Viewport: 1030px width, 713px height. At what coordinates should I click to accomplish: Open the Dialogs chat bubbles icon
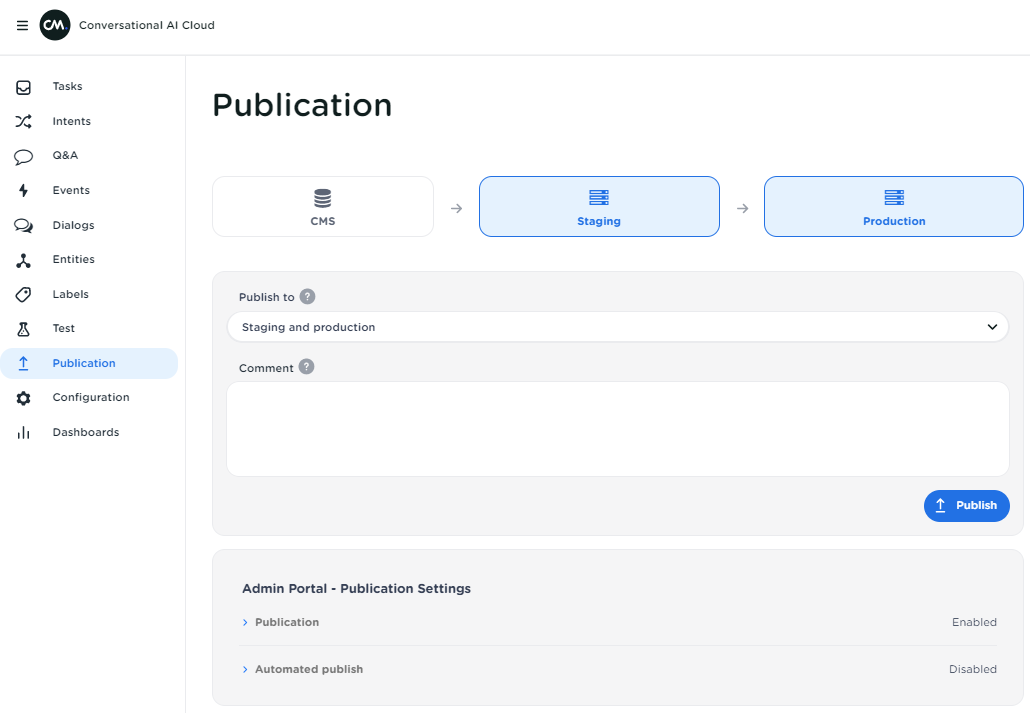point(24,226)
